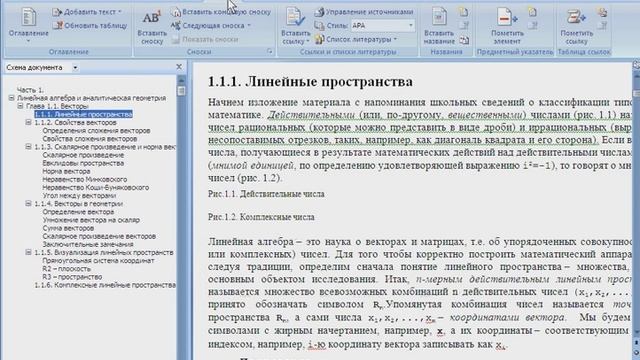Go to Заключительные замечания
The image size is (640, 360).
pos(88,244)
